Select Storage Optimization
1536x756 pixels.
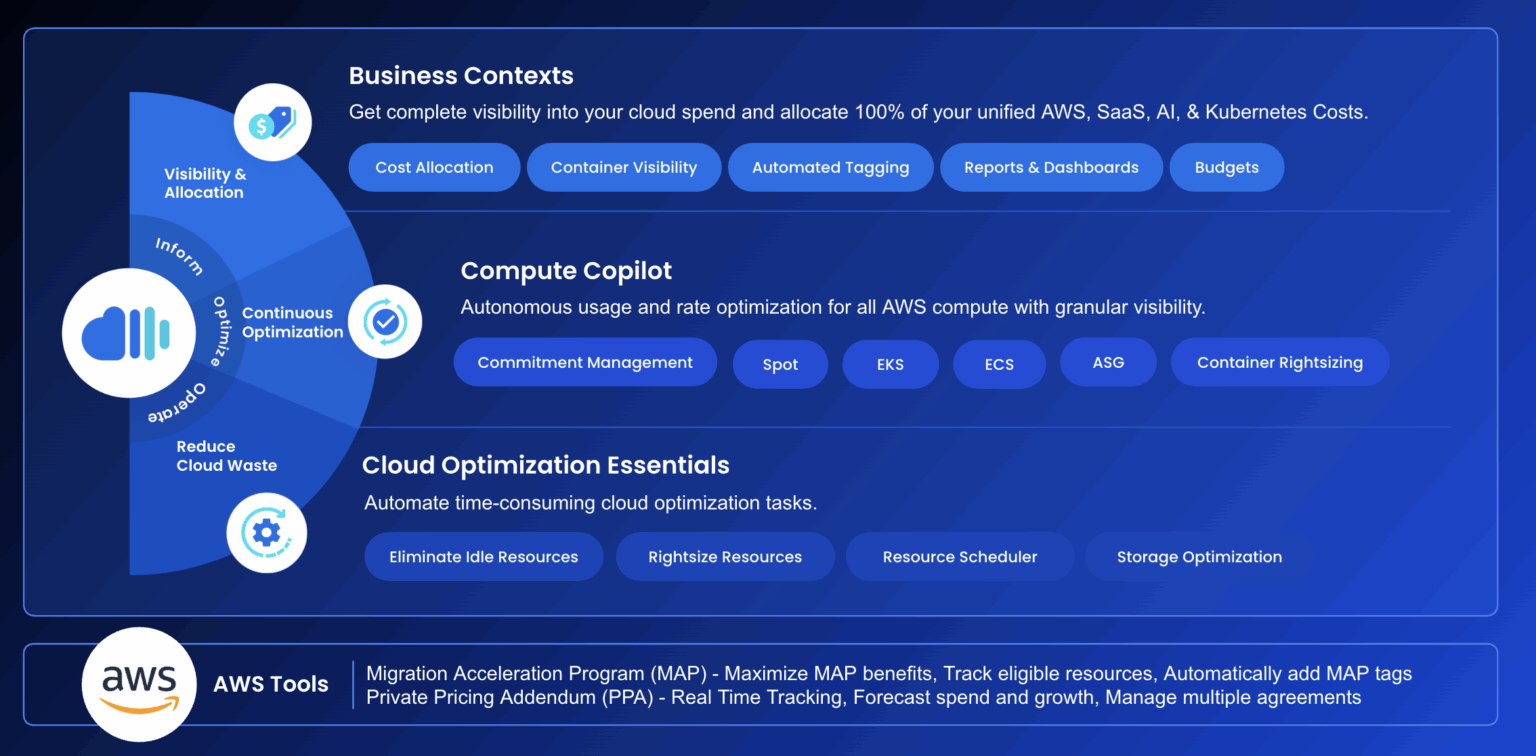1198,556
